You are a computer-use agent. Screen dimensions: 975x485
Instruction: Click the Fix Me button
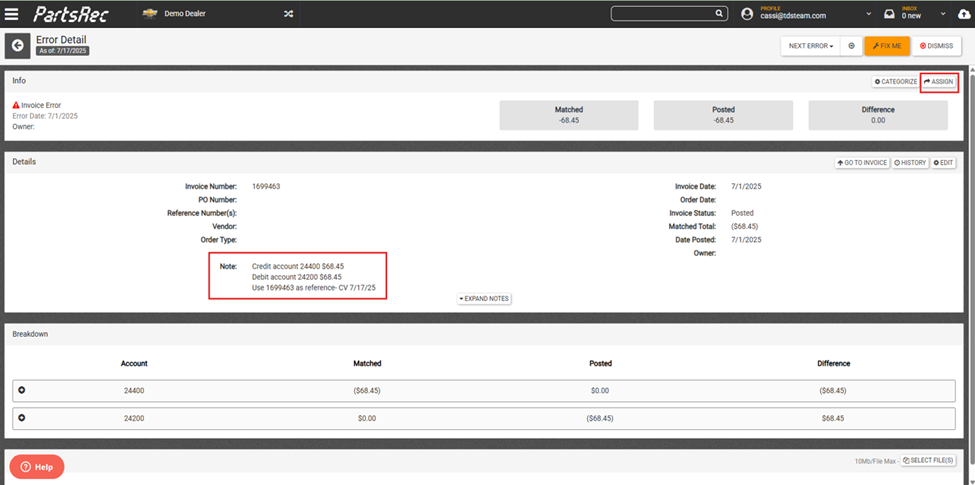click(x=887, y=46)
